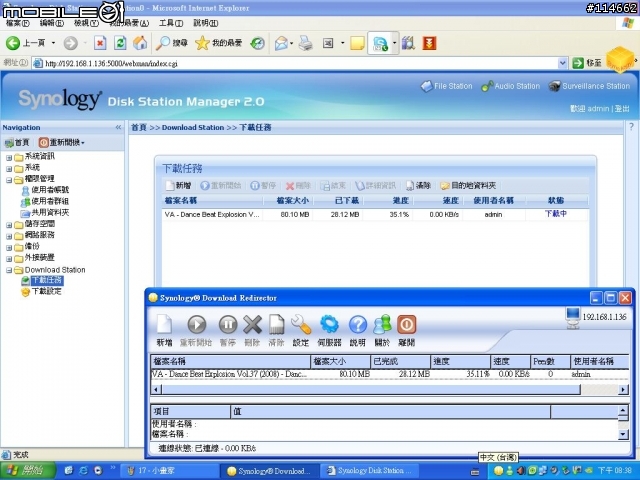Switch to Synology Disk Station taskbar button
The image size is (640, 480).
click(x=370, y=471)
